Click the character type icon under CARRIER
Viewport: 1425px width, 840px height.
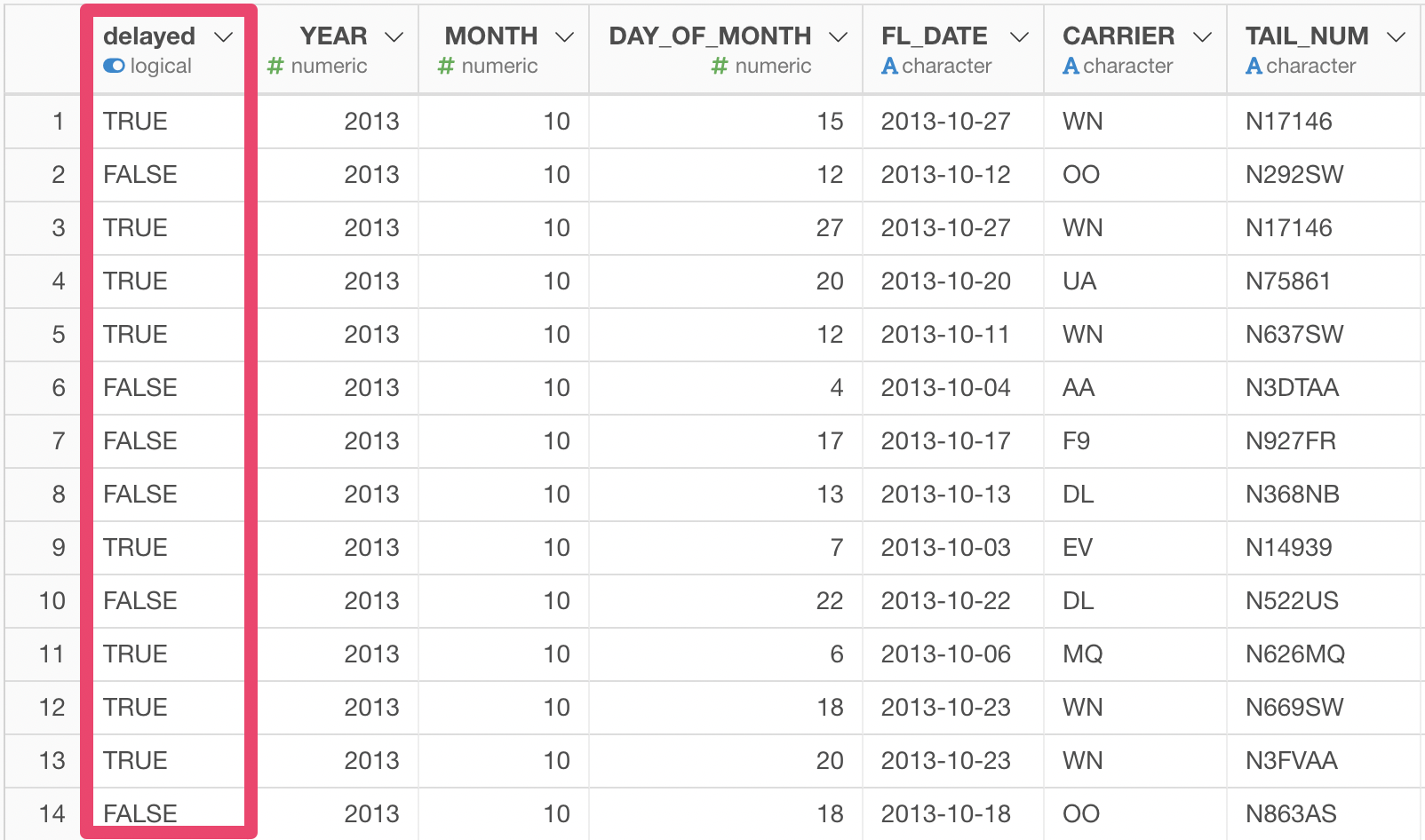click(1071, 66)
